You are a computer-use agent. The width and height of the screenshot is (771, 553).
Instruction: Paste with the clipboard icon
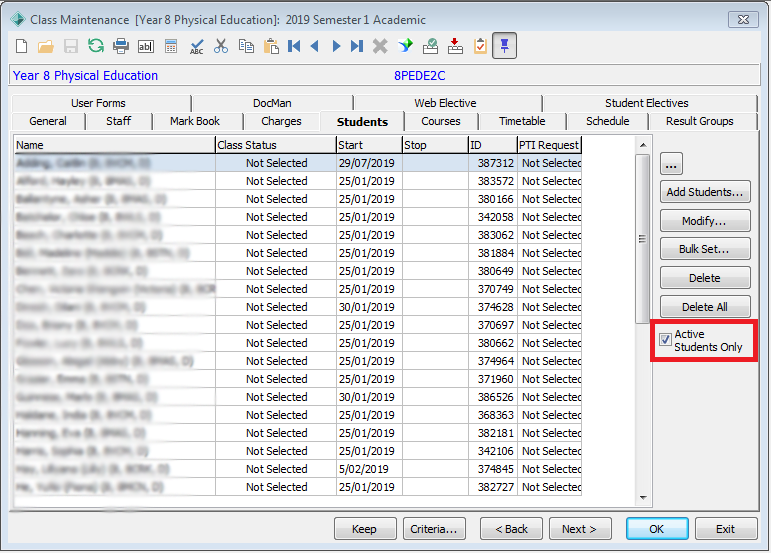point(271,46)
